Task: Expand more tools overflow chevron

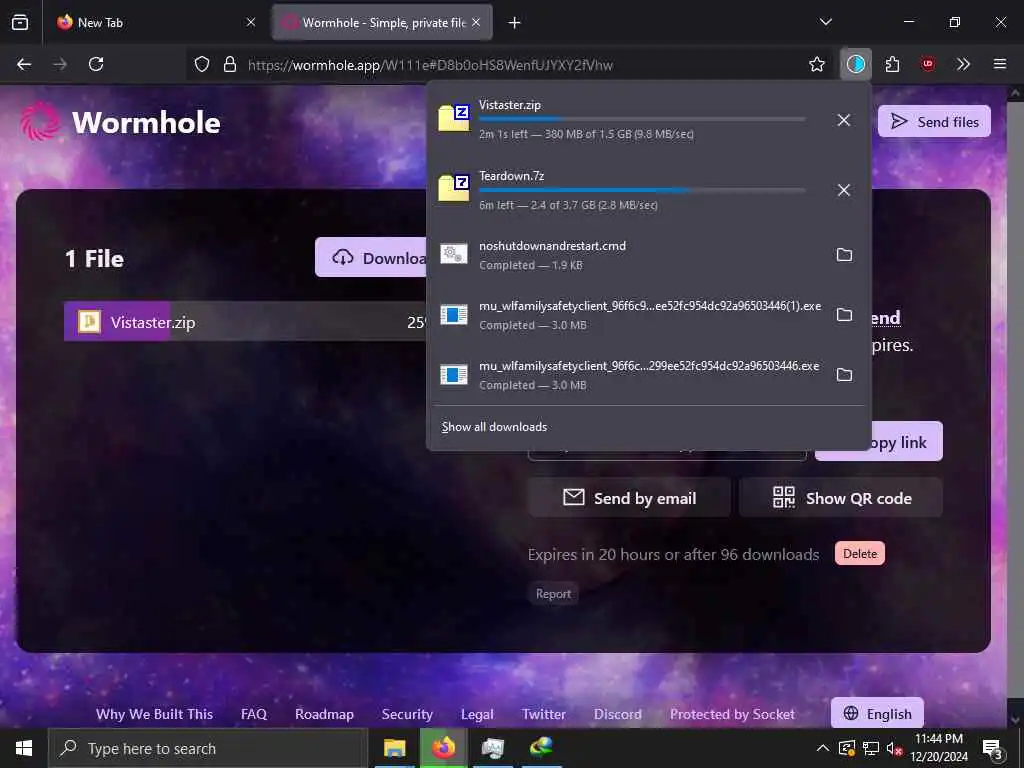Action: click(963, 64)
